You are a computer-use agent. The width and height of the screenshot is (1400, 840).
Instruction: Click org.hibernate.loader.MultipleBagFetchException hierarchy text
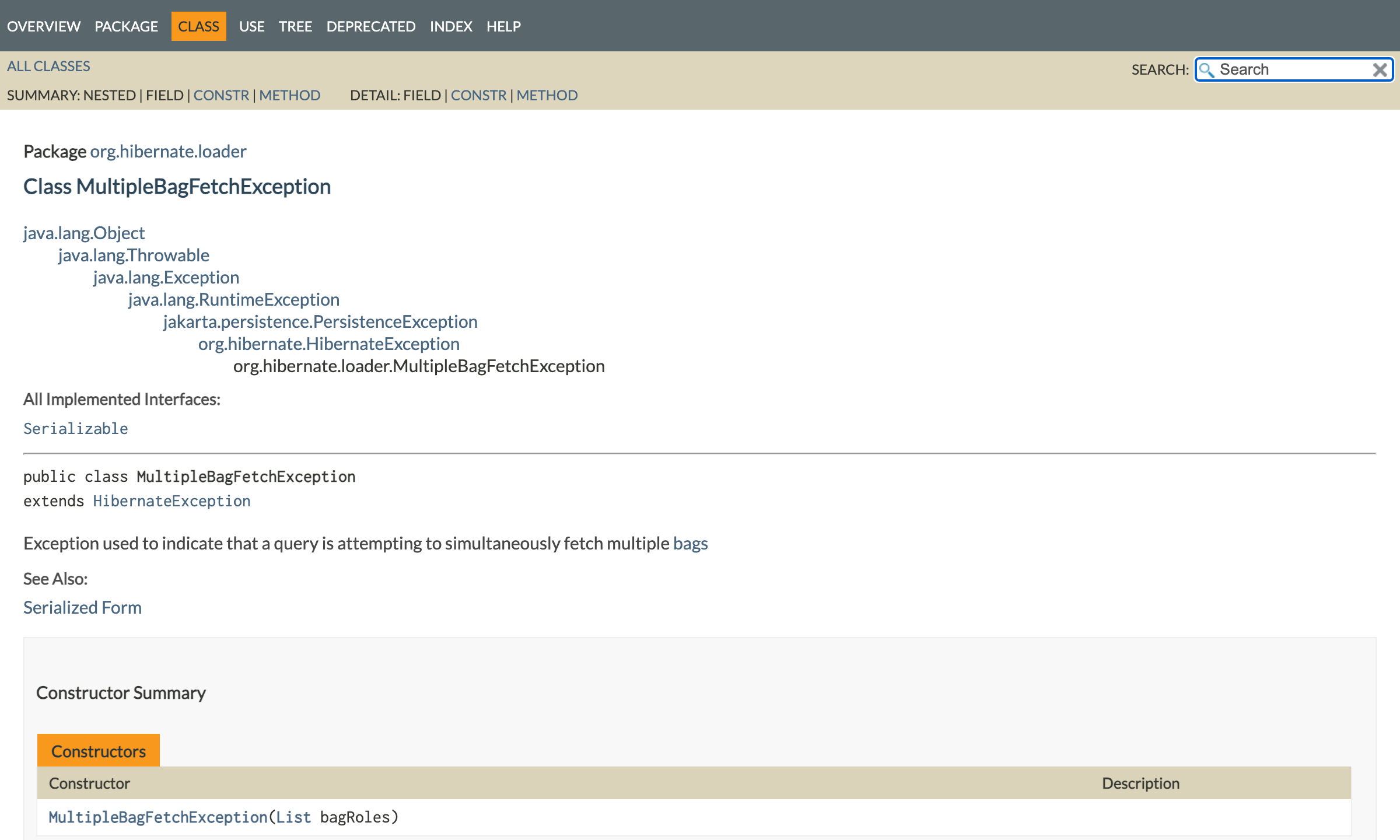tap(419, 366)
